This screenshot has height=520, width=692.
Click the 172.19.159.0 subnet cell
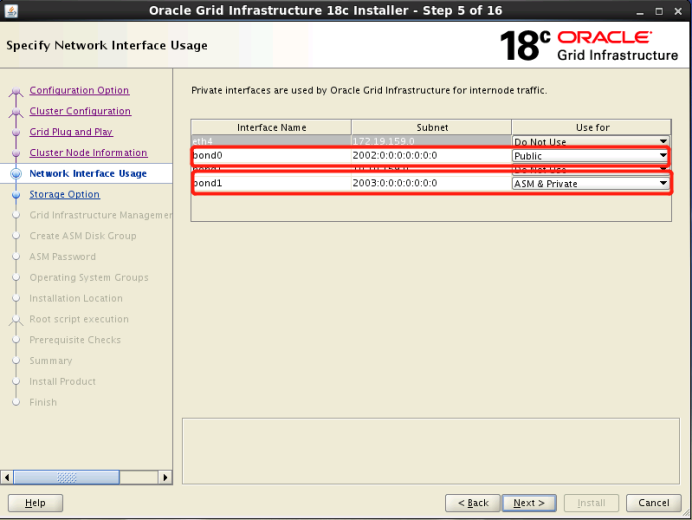(x=431, y=141)
